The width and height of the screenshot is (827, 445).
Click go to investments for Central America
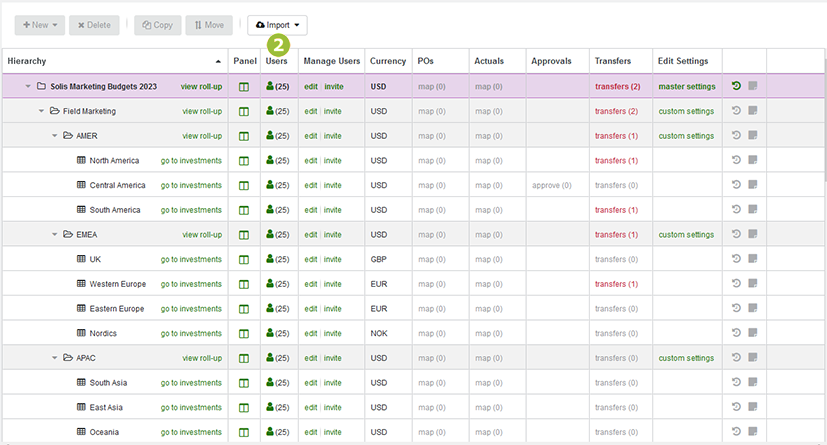pyautogui.click(x=191, y=185)
